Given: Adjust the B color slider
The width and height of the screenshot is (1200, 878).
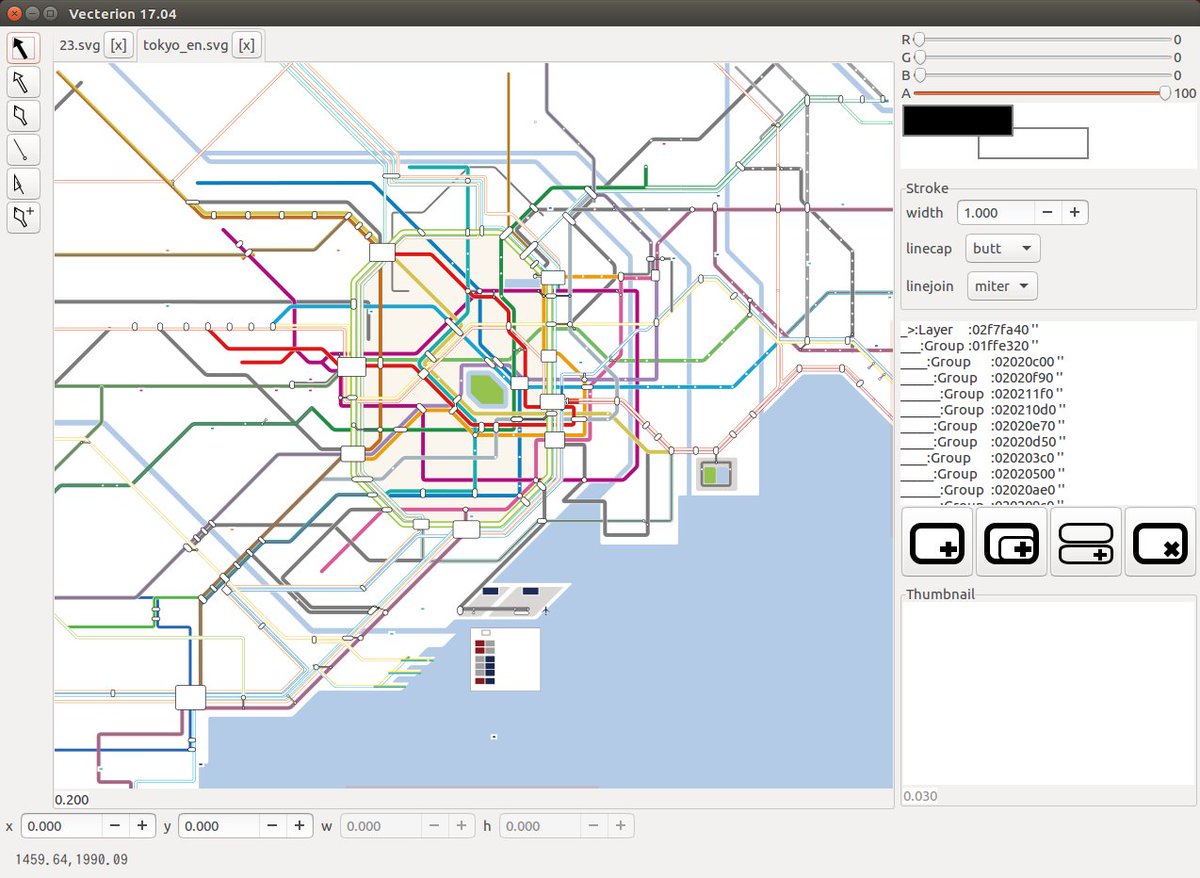Looking at the screenshot, I should 1040,75.
